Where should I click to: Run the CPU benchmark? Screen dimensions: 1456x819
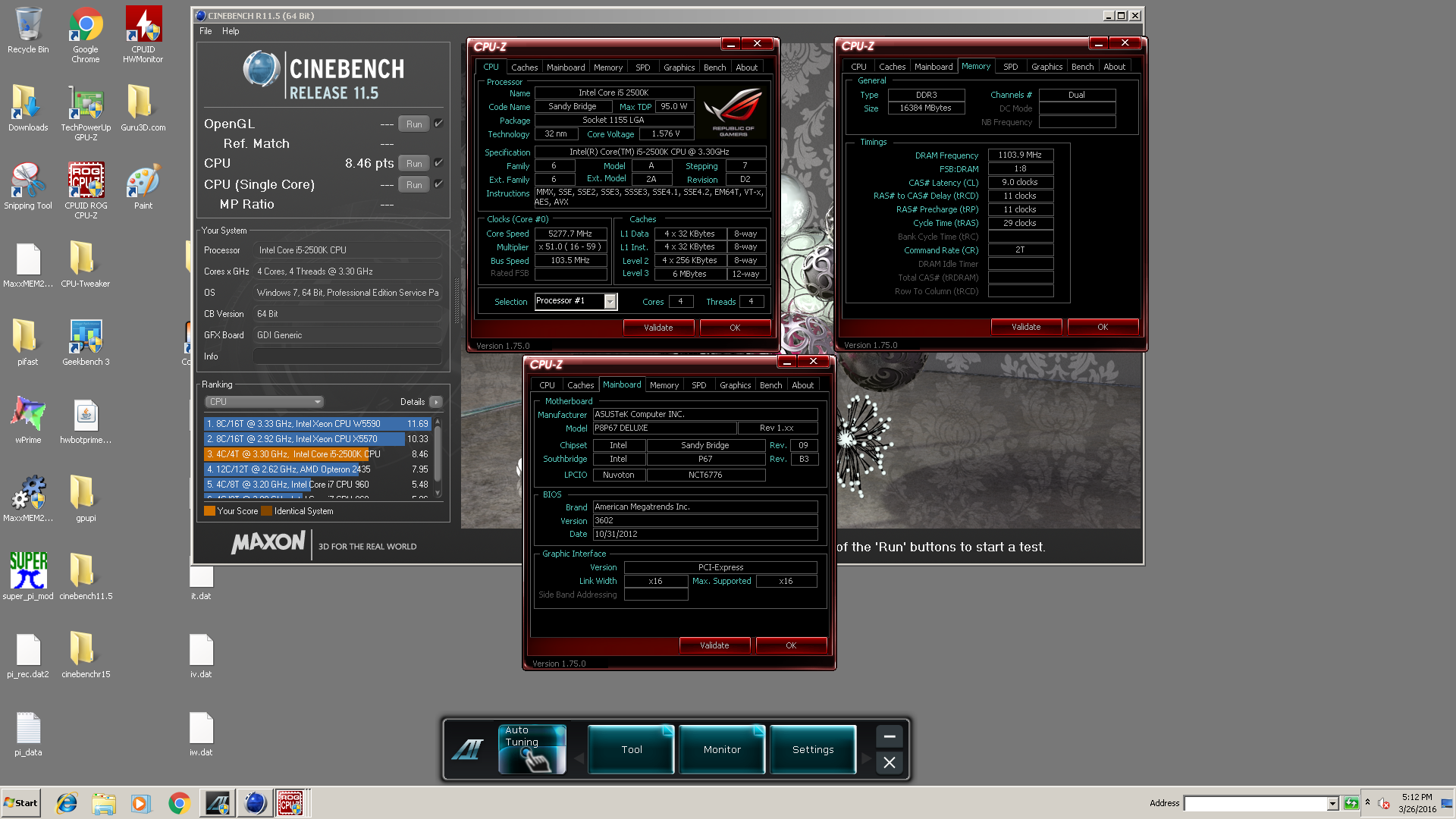[x=414, y=163]
